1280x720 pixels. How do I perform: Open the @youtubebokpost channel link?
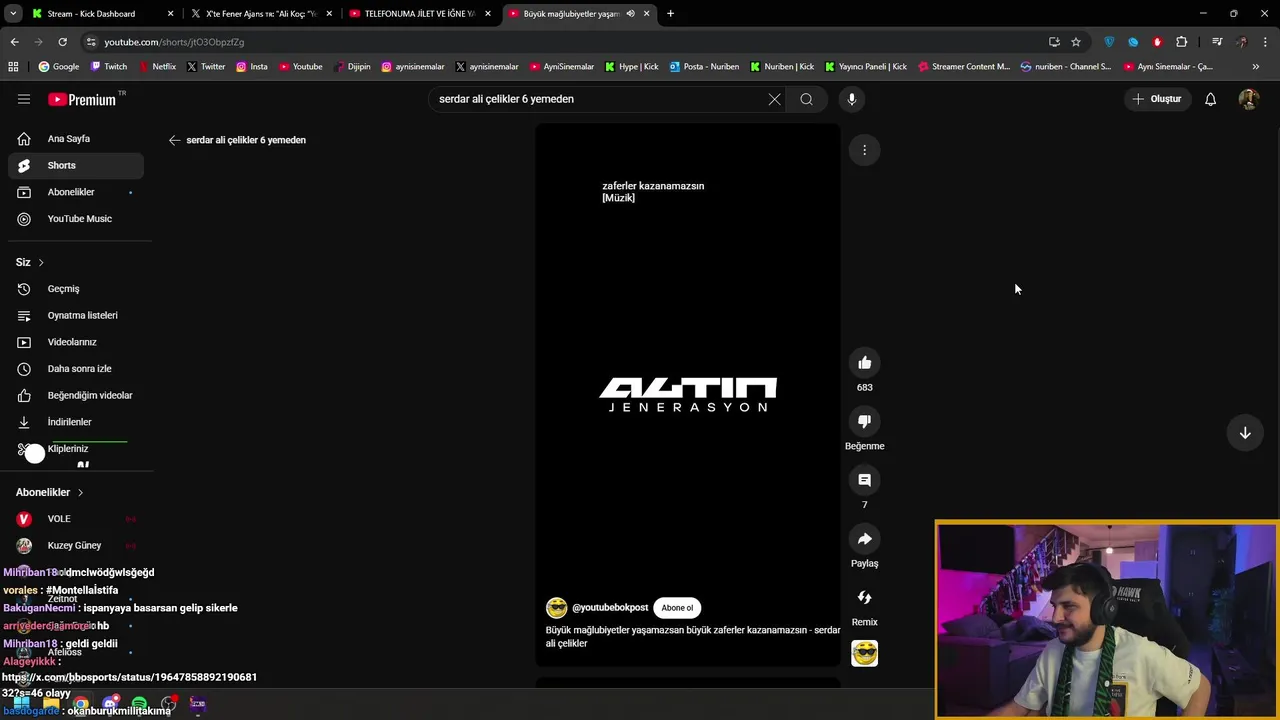point(610,608)
